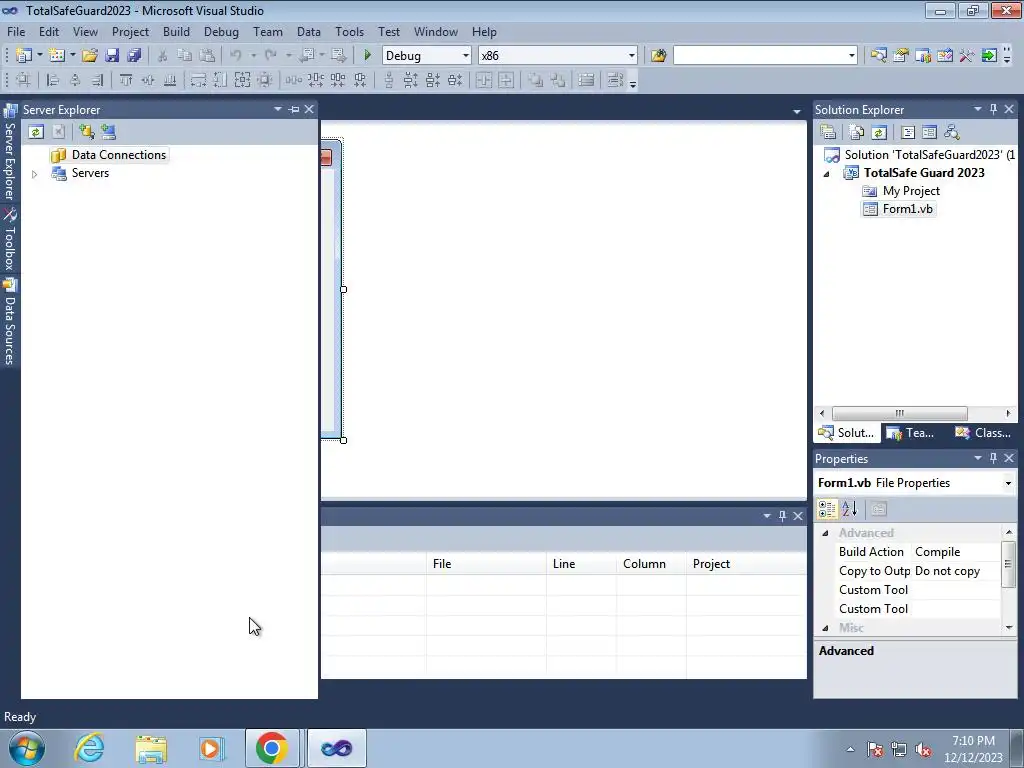Screen dimensions: 1024x768
Task: Open Chrome from the Windows taskbar
Action: click(272, 748)
